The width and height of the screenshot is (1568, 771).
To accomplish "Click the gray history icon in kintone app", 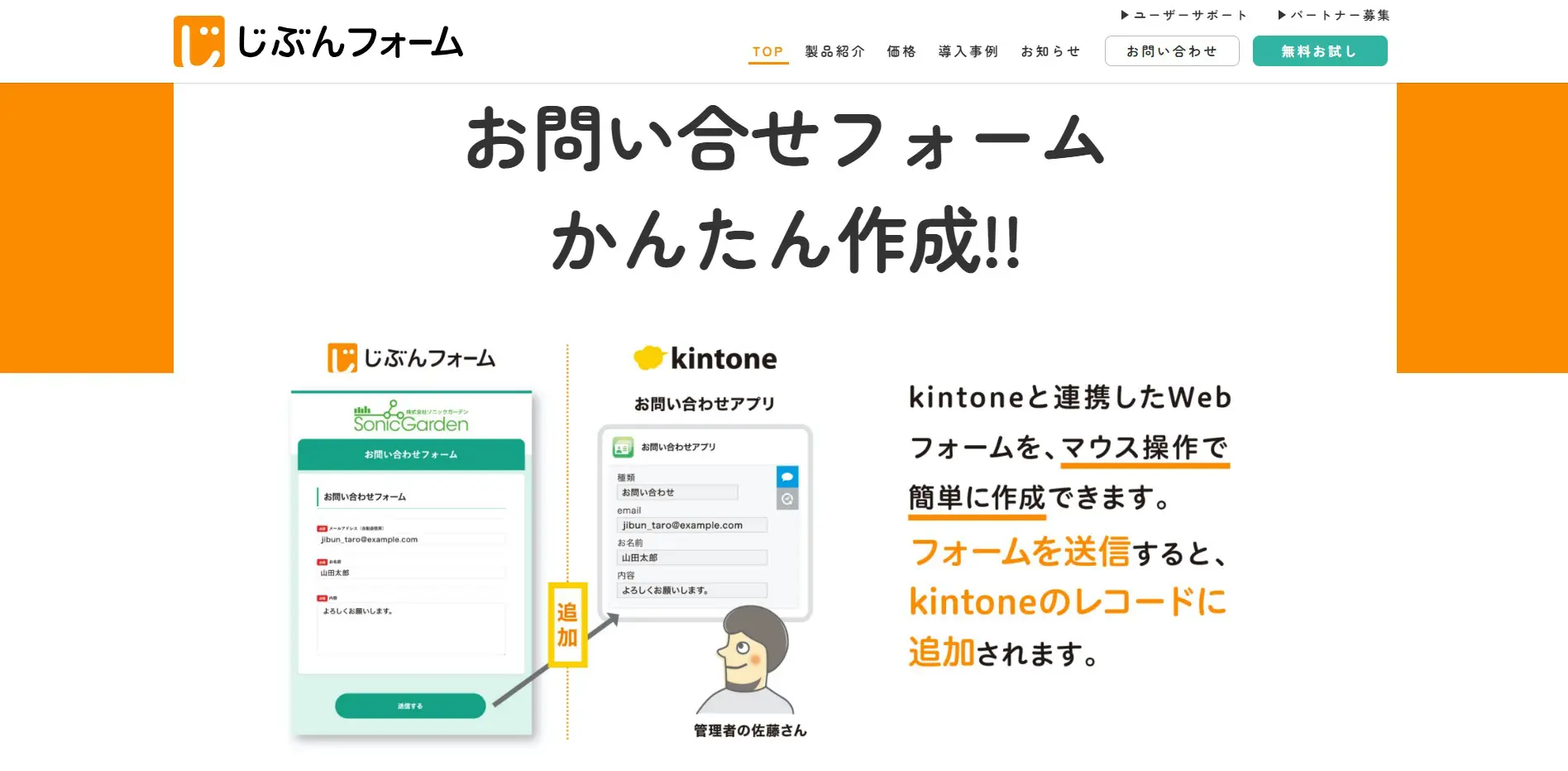I will tap(787, 499).
